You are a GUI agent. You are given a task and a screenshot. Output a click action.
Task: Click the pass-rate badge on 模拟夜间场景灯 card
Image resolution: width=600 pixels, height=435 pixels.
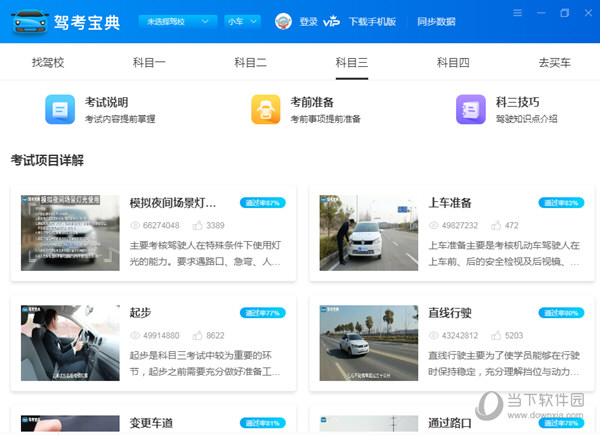[262, 203]
